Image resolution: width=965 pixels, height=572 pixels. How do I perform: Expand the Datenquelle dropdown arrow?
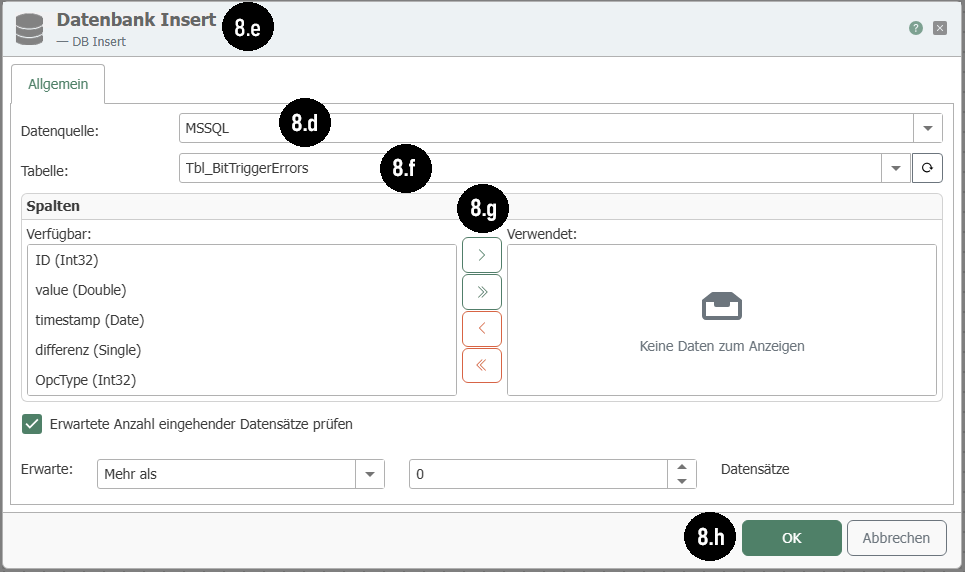click(x=927, y=128)
